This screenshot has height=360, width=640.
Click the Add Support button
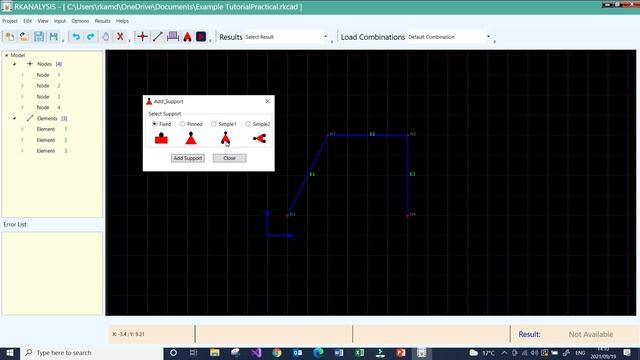[188, 158]
